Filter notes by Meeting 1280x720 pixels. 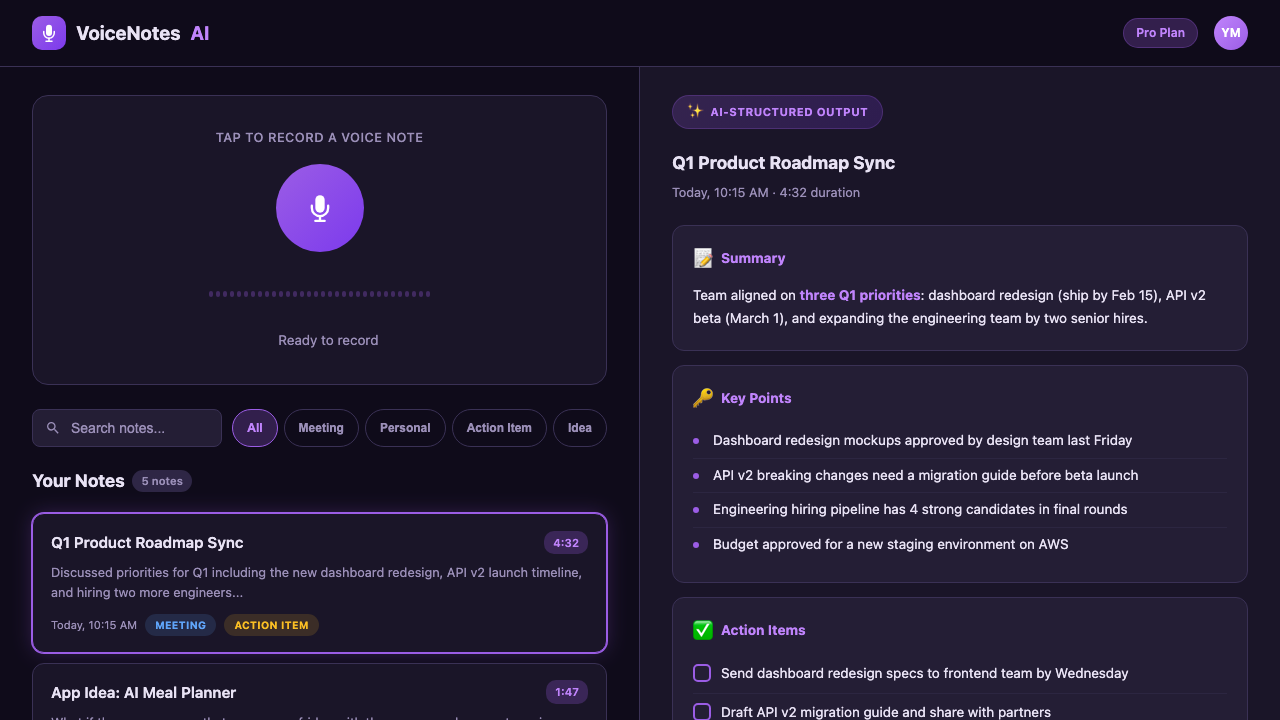321,428
